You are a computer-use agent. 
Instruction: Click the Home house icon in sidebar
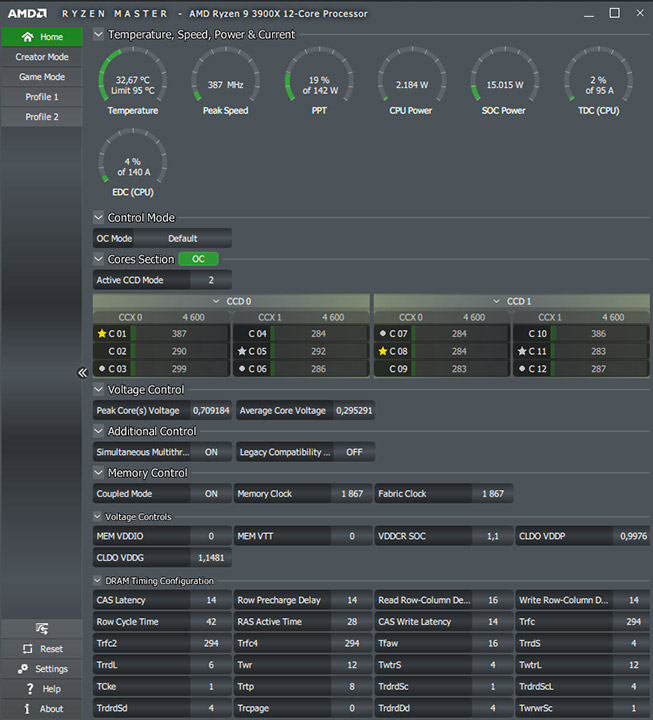pyautogui.click(x=28, y=37)
